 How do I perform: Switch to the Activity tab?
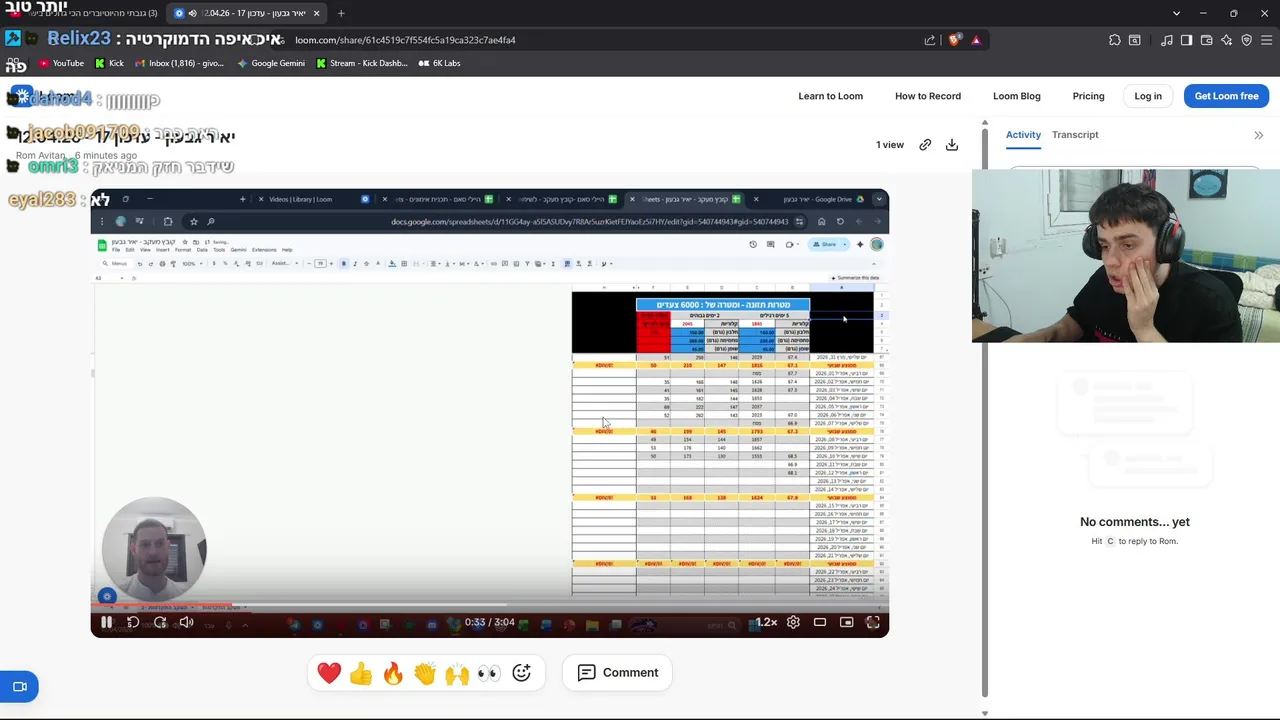tap(1023, 135)
